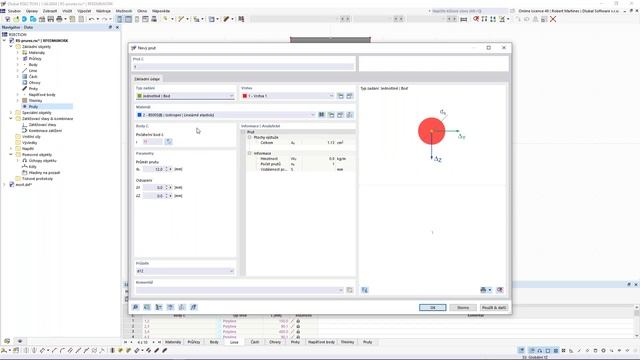Click third icon in dialog bottom toolbar
The image size is (640, 360).
[x=159, y=307]
